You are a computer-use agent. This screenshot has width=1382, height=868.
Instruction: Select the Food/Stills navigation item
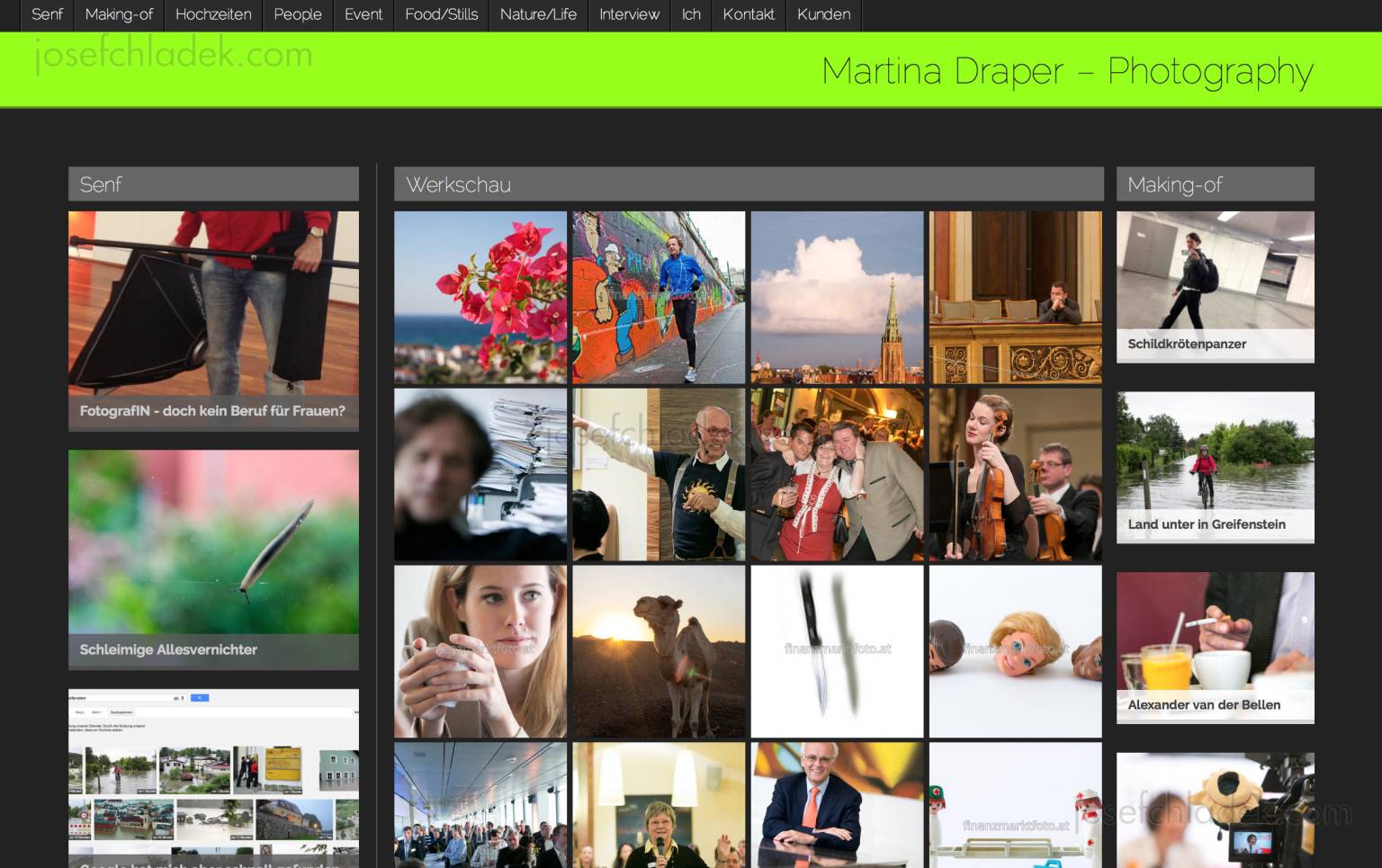(x=441, y=14)
